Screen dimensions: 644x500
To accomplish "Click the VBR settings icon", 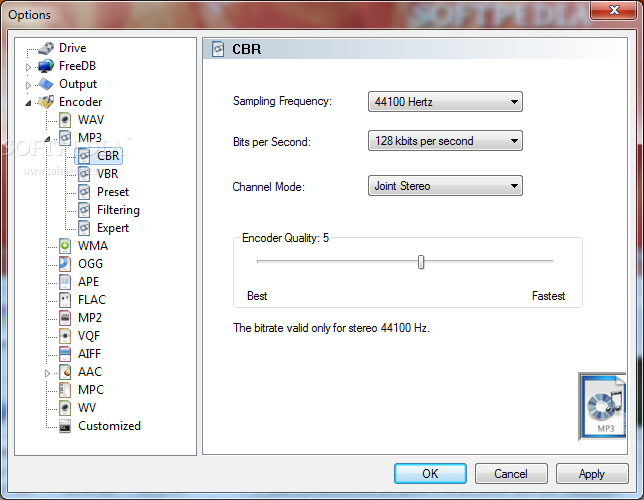I will pos(84,174).
